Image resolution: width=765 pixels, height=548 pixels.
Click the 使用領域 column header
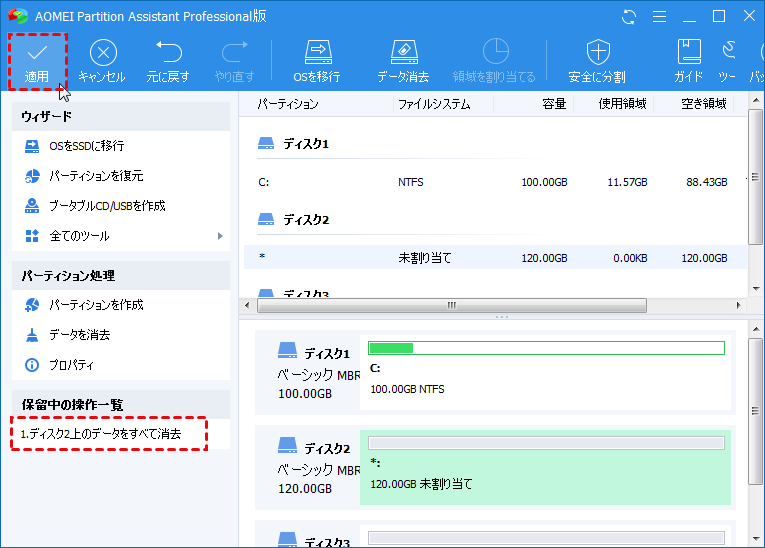[x=622, y=104]
